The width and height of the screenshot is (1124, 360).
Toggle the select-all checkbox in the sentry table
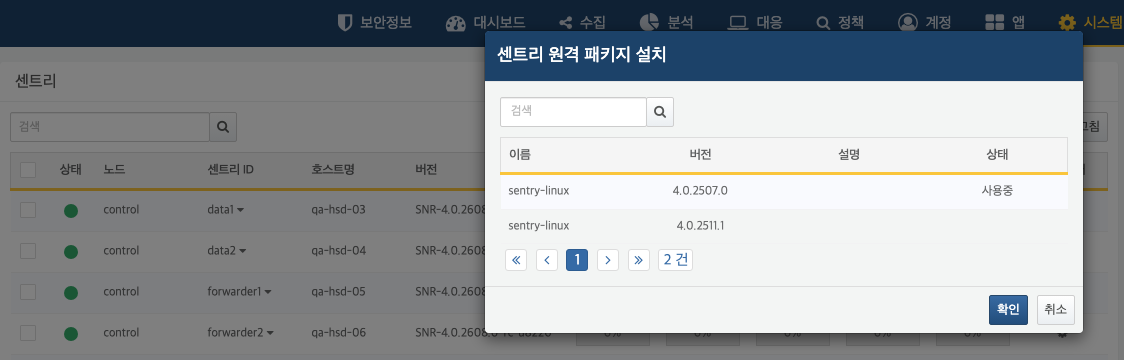pos(28,170)
